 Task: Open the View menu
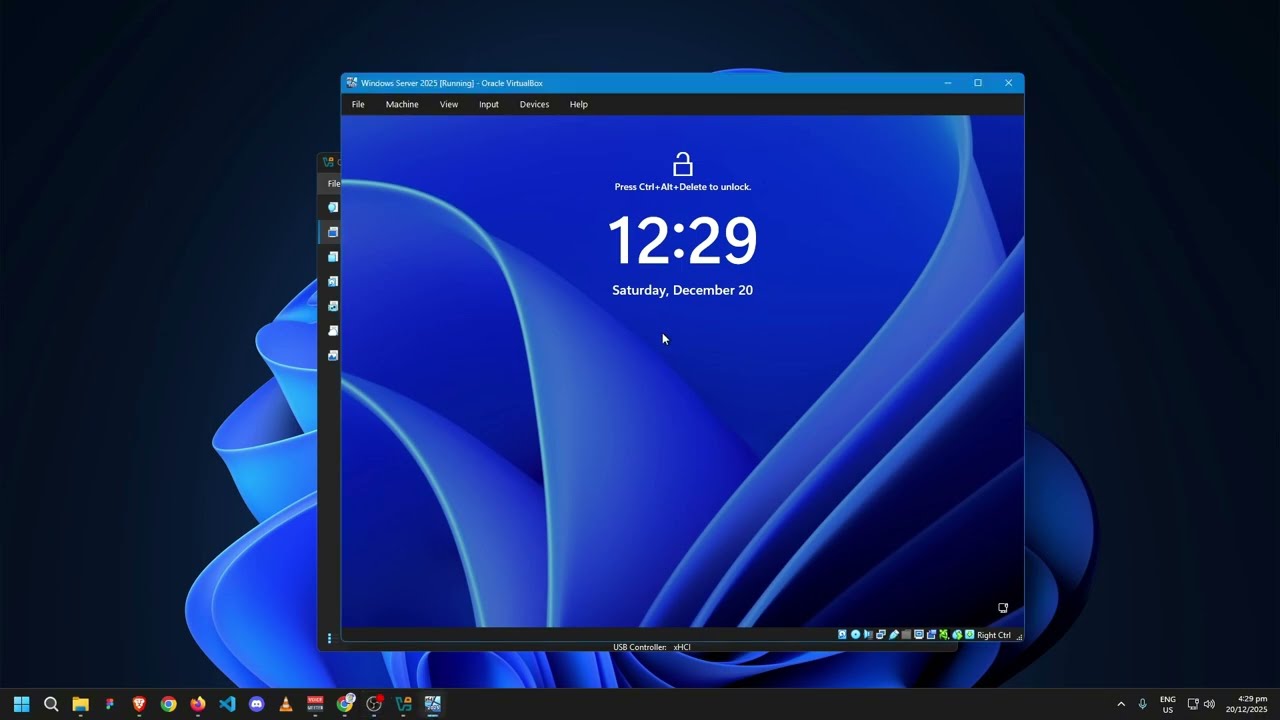[x=449, y=104]
